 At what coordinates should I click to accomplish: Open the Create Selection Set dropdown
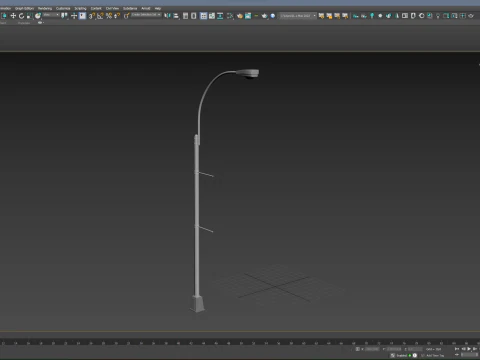click(x=146, y=15)
